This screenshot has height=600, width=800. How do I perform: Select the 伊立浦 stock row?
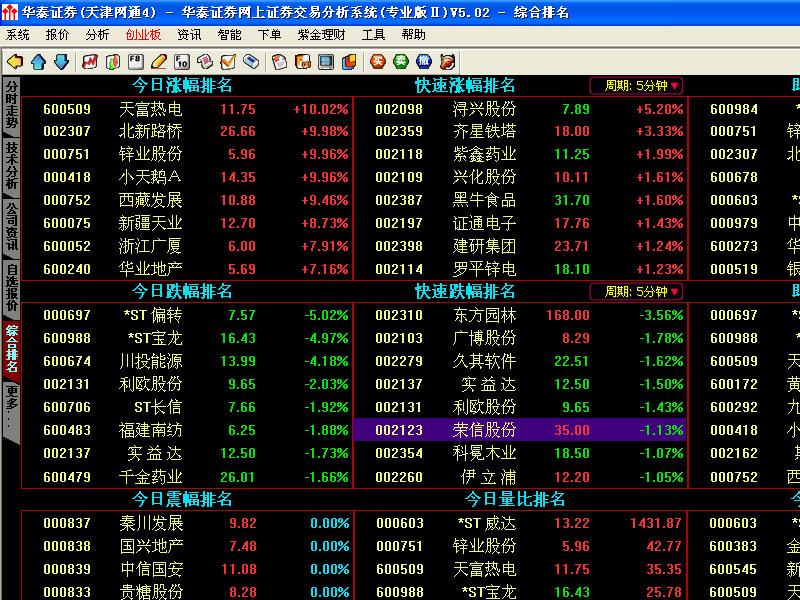pyautogui.click(x=520, y=477)
